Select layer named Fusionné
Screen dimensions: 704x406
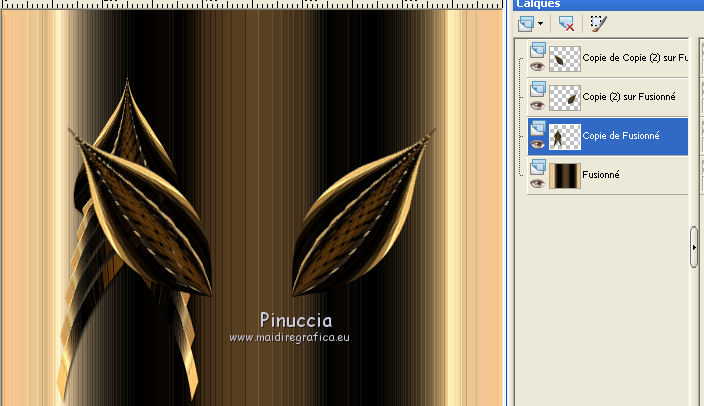coord(601,175)
